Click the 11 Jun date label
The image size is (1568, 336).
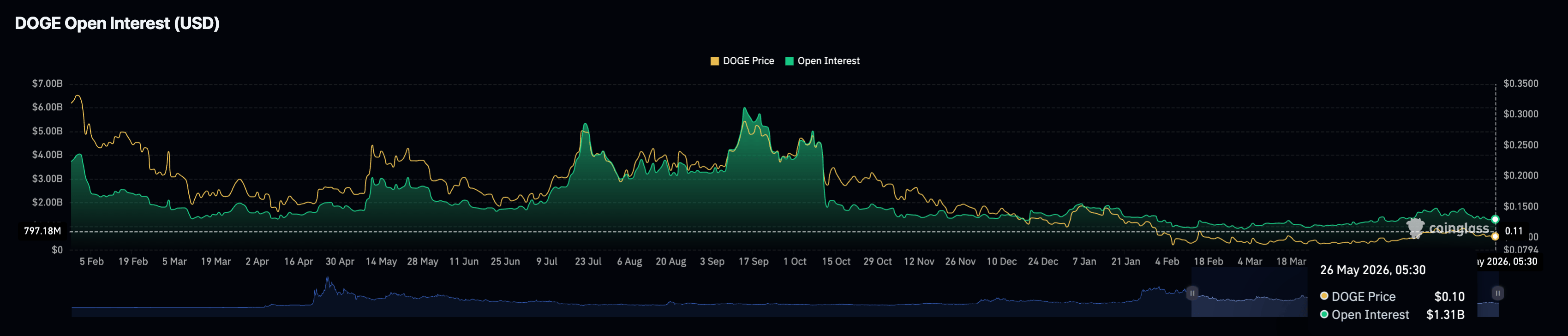point(464,261)
